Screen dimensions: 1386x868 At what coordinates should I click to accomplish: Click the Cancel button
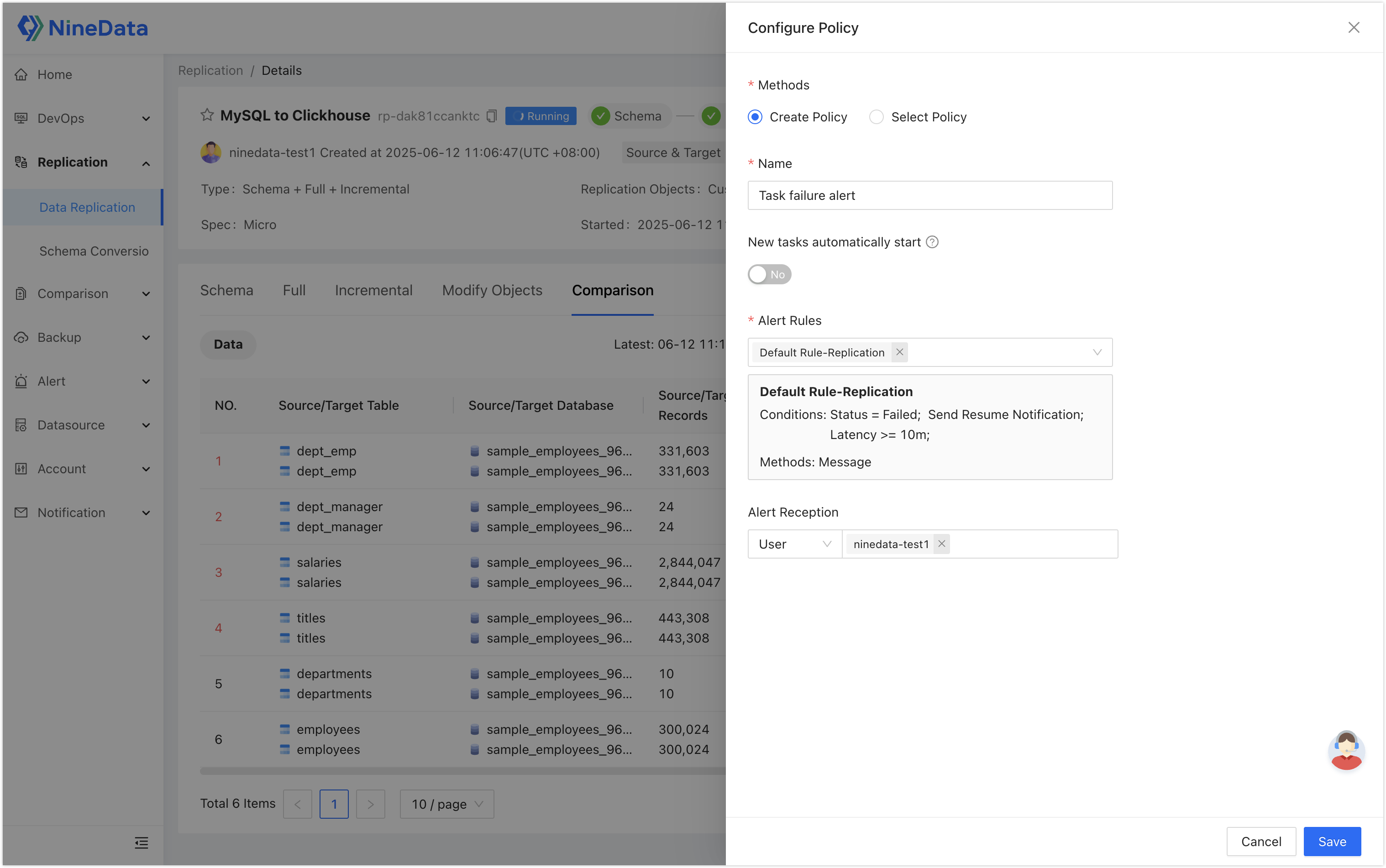click(1261, 842)
